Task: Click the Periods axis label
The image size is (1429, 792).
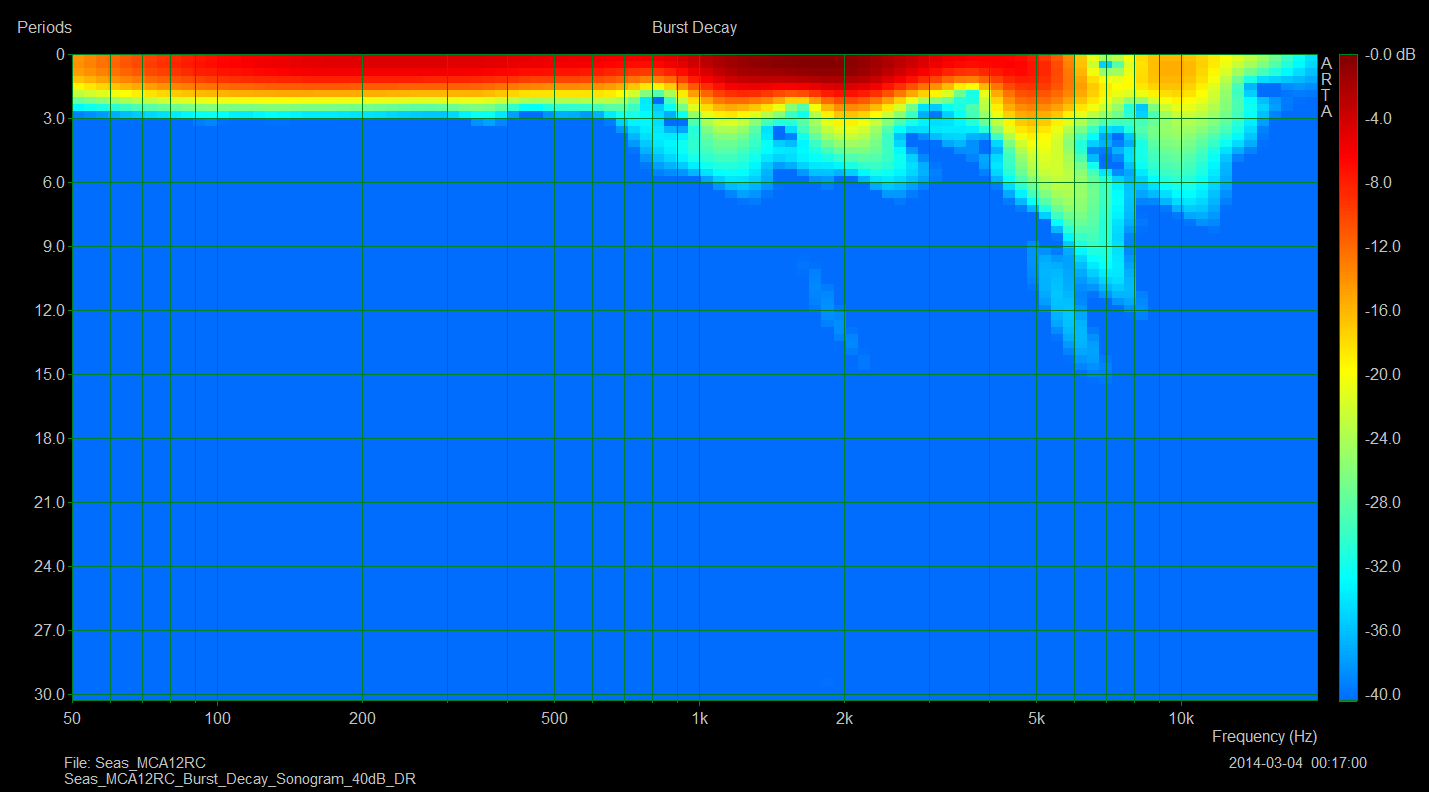Action: click(x=44, y=28)
